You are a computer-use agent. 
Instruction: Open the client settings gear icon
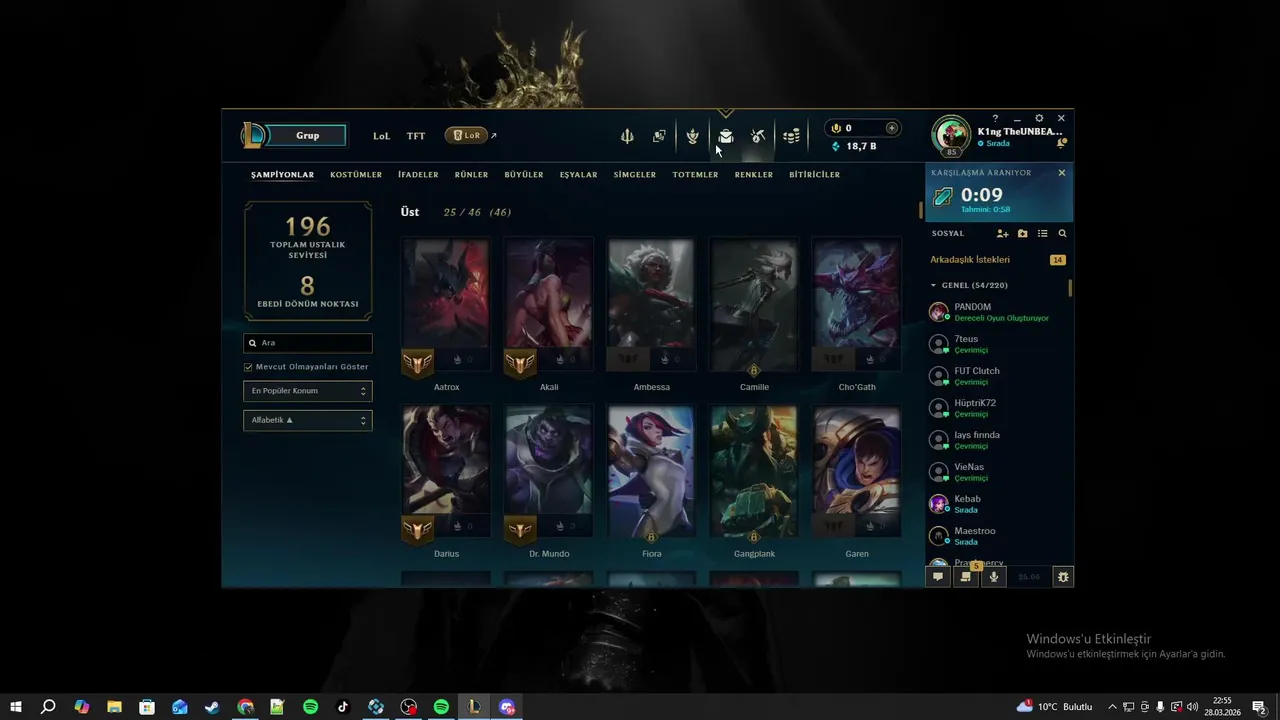(x=1039, y=118)
